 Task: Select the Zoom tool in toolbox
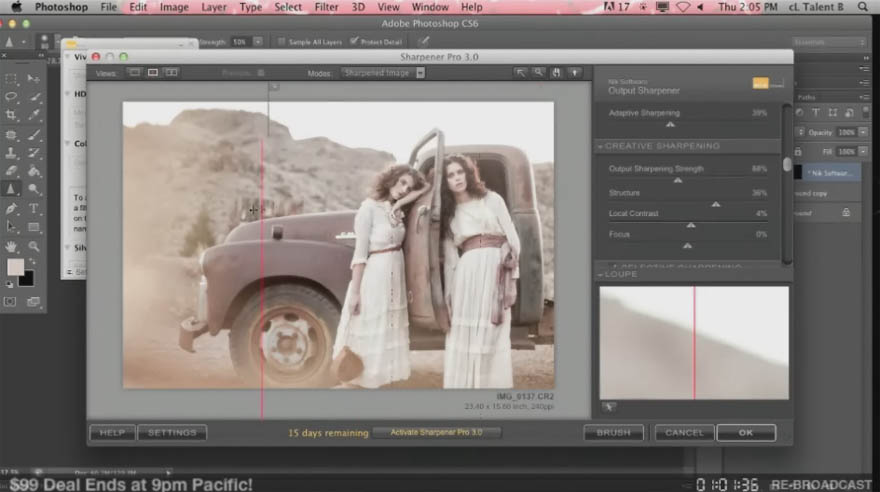point(34,246)
